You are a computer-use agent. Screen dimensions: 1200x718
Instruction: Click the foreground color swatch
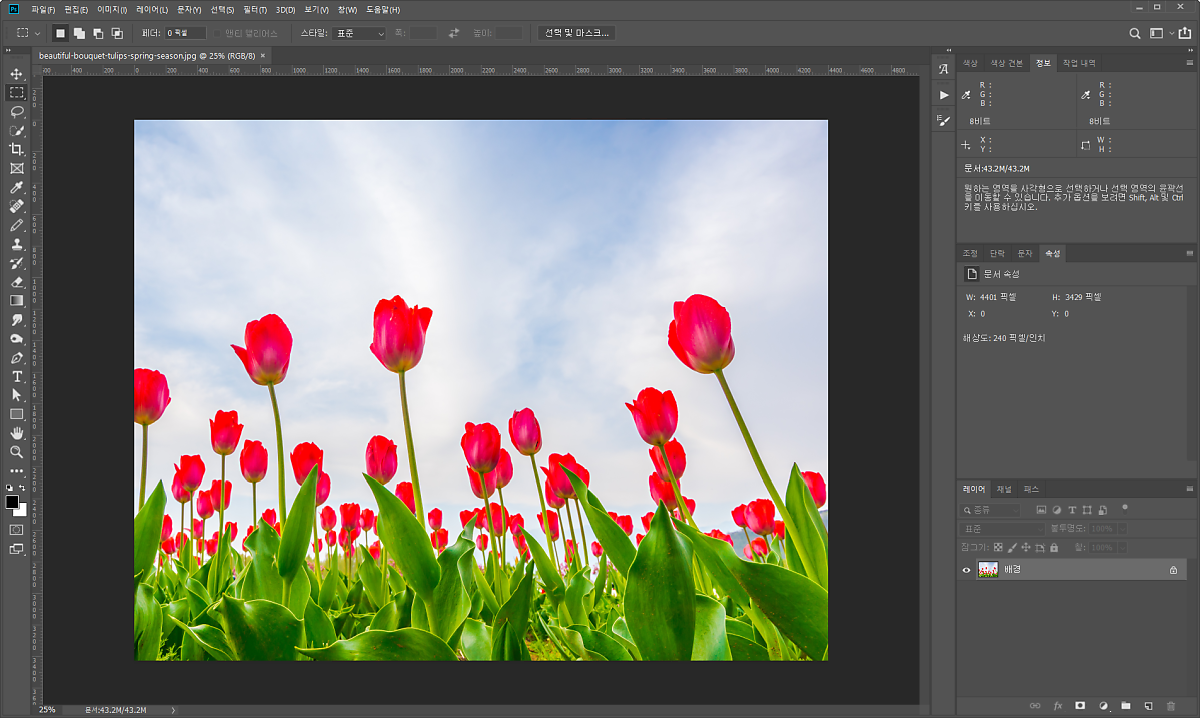click(12, 501)
